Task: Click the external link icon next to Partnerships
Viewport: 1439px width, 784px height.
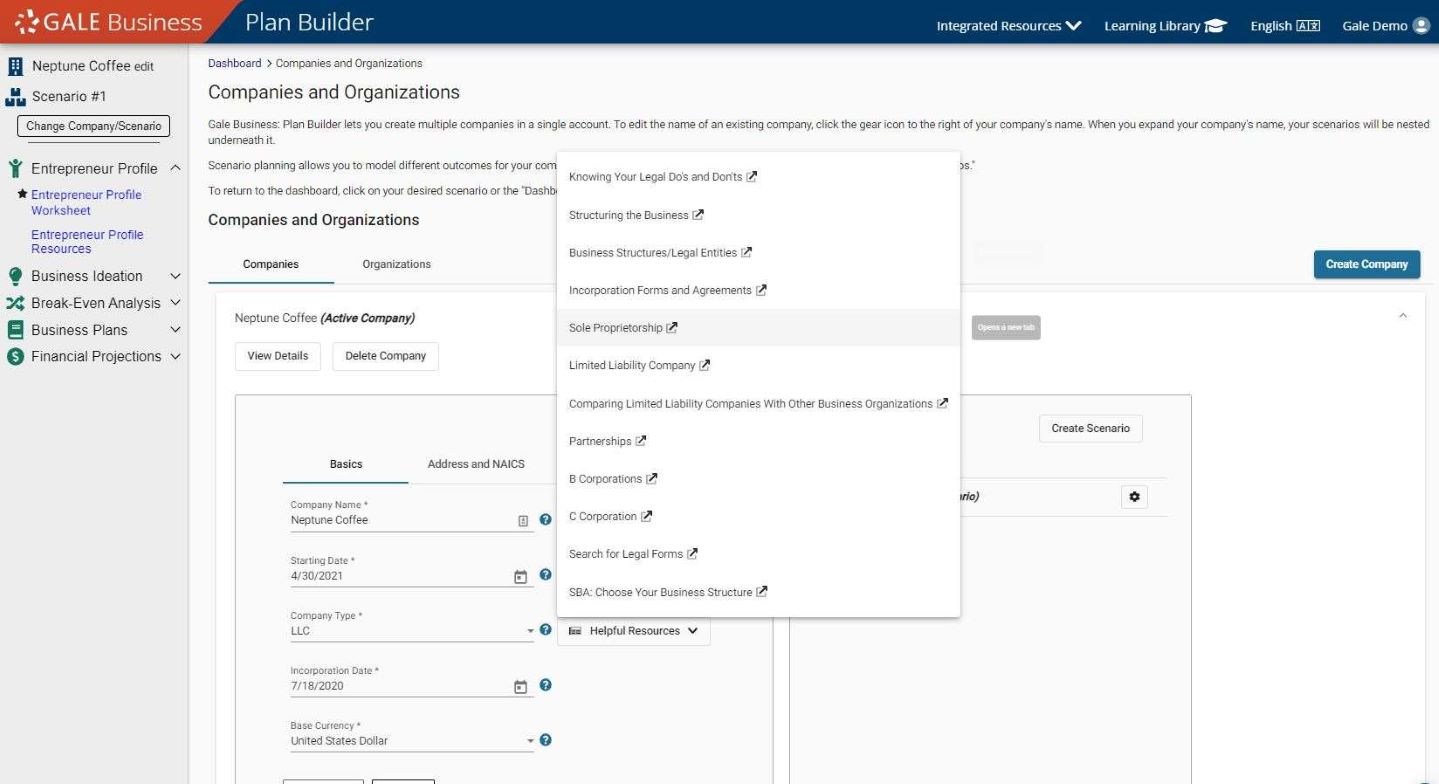Action: 641,441
